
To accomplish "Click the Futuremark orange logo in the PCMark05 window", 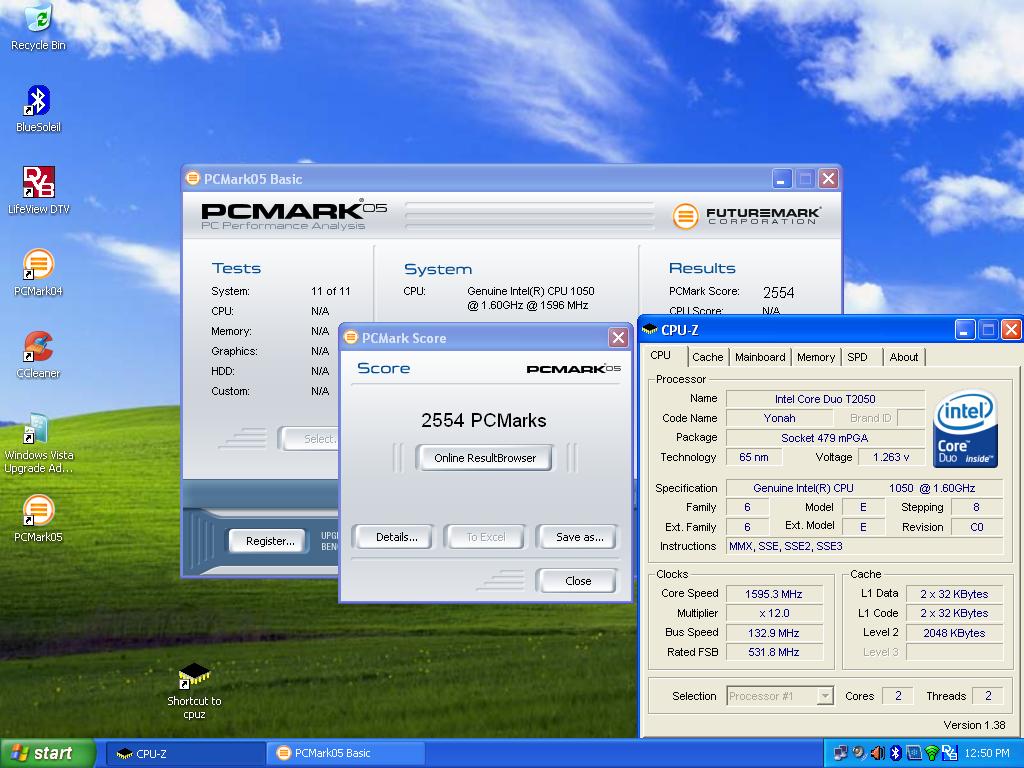I will [x=685, y=216].
